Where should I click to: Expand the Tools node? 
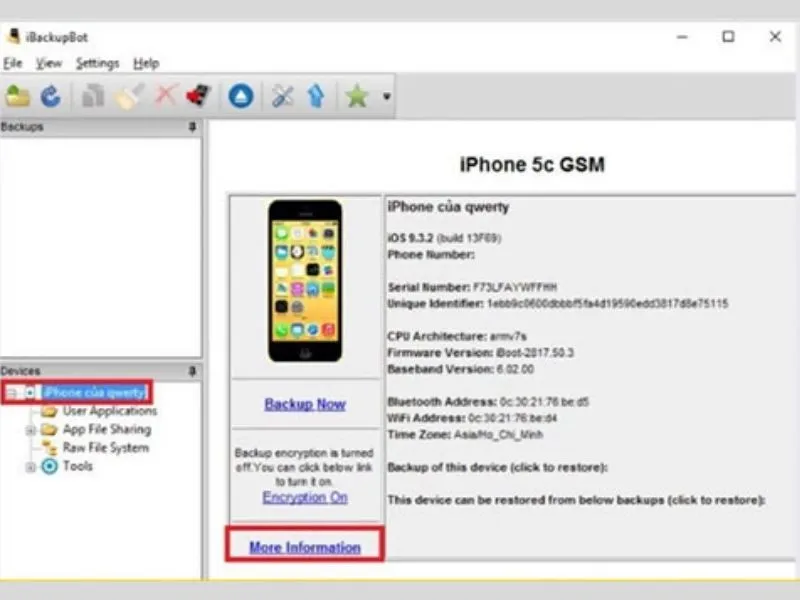tap(31, 466)
